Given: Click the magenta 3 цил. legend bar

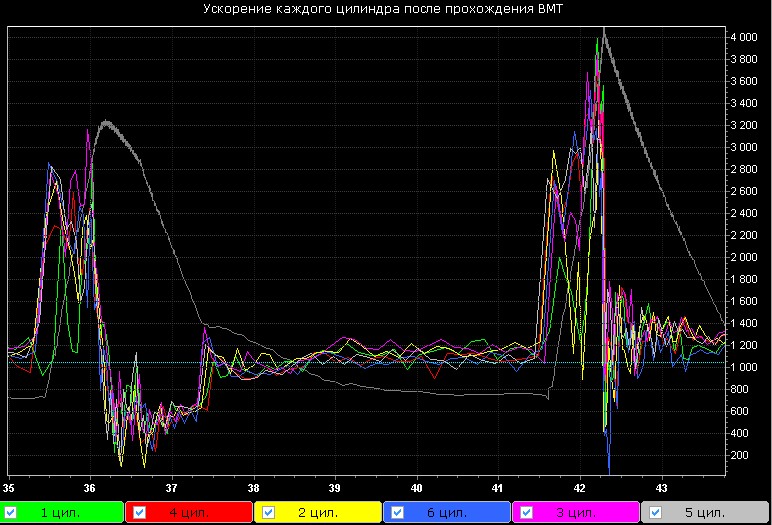Looking at the screenshot, I should tap(576, 512).
